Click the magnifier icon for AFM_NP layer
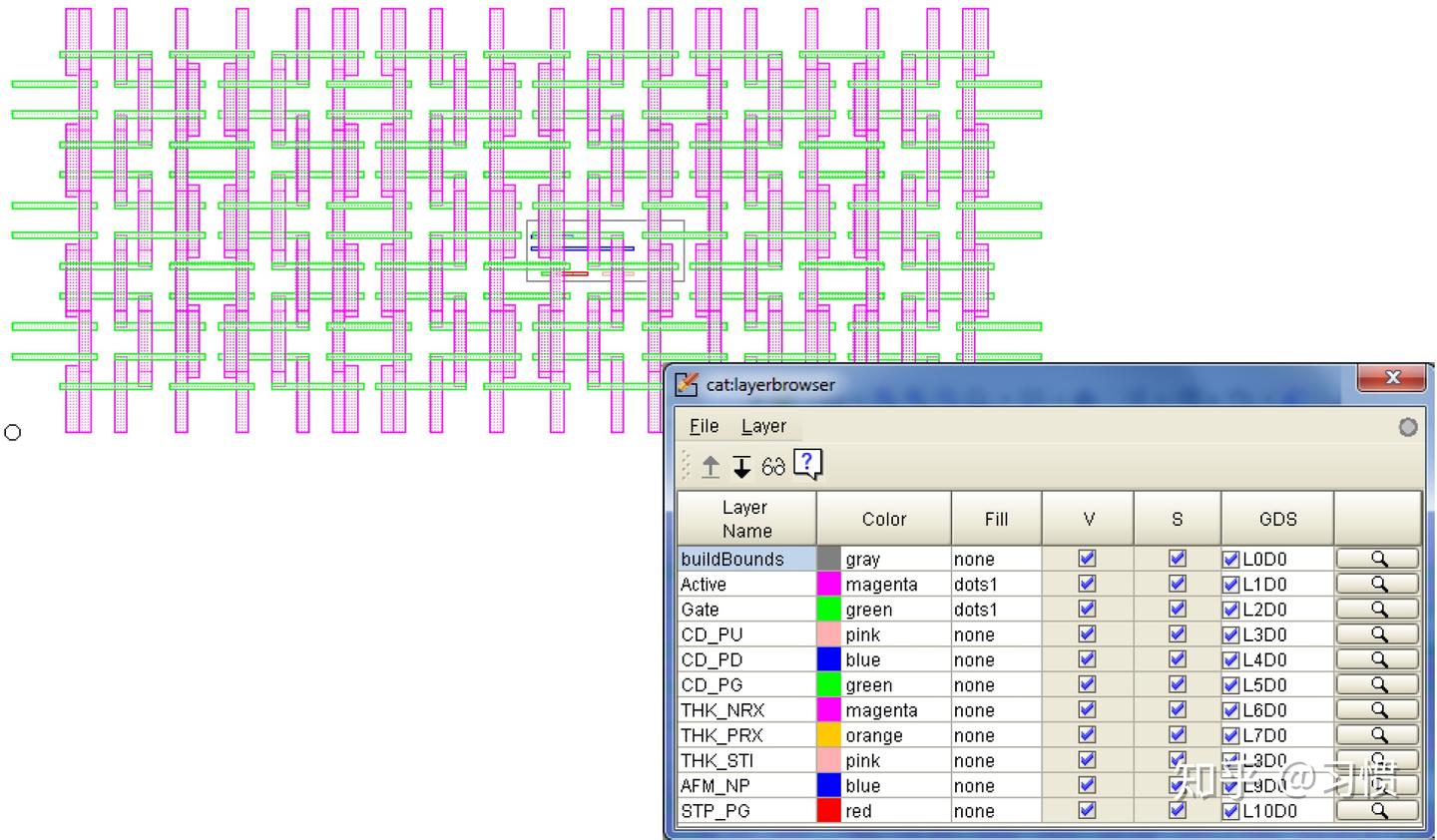The height and width of the screenshot is (840, 1437). click(x=1377, y=785)
